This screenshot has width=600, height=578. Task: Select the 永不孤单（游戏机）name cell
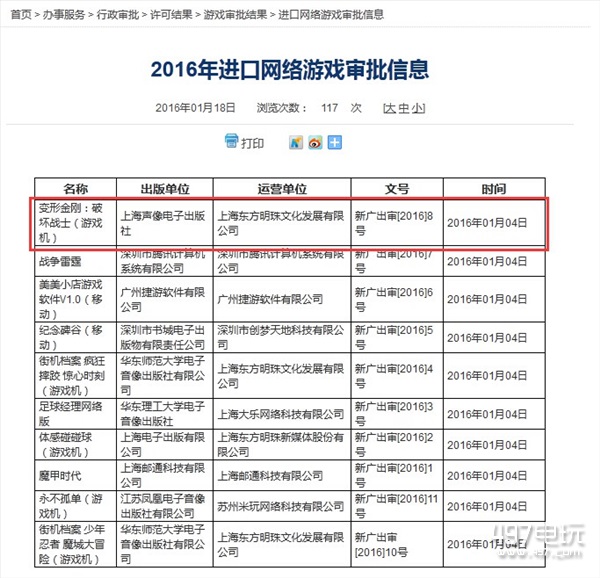tap(75, 506)
